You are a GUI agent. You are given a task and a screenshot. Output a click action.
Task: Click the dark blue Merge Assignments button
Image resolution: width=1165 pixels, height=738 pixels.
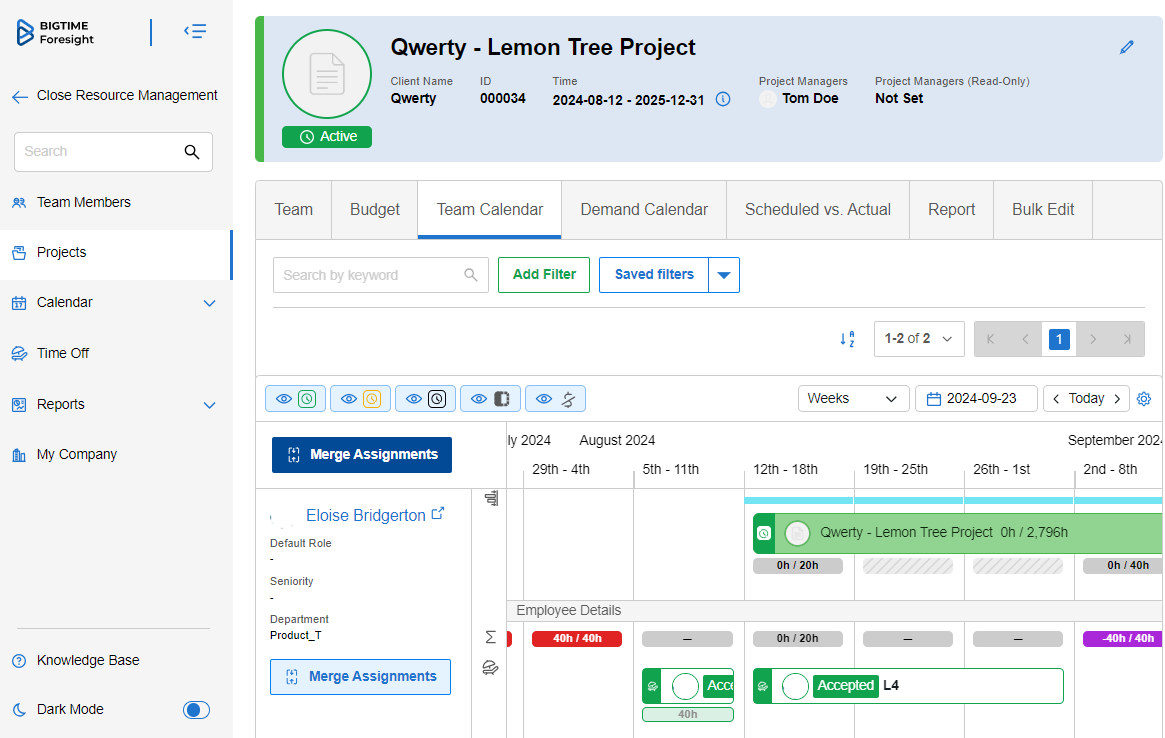tap(362, 455)
